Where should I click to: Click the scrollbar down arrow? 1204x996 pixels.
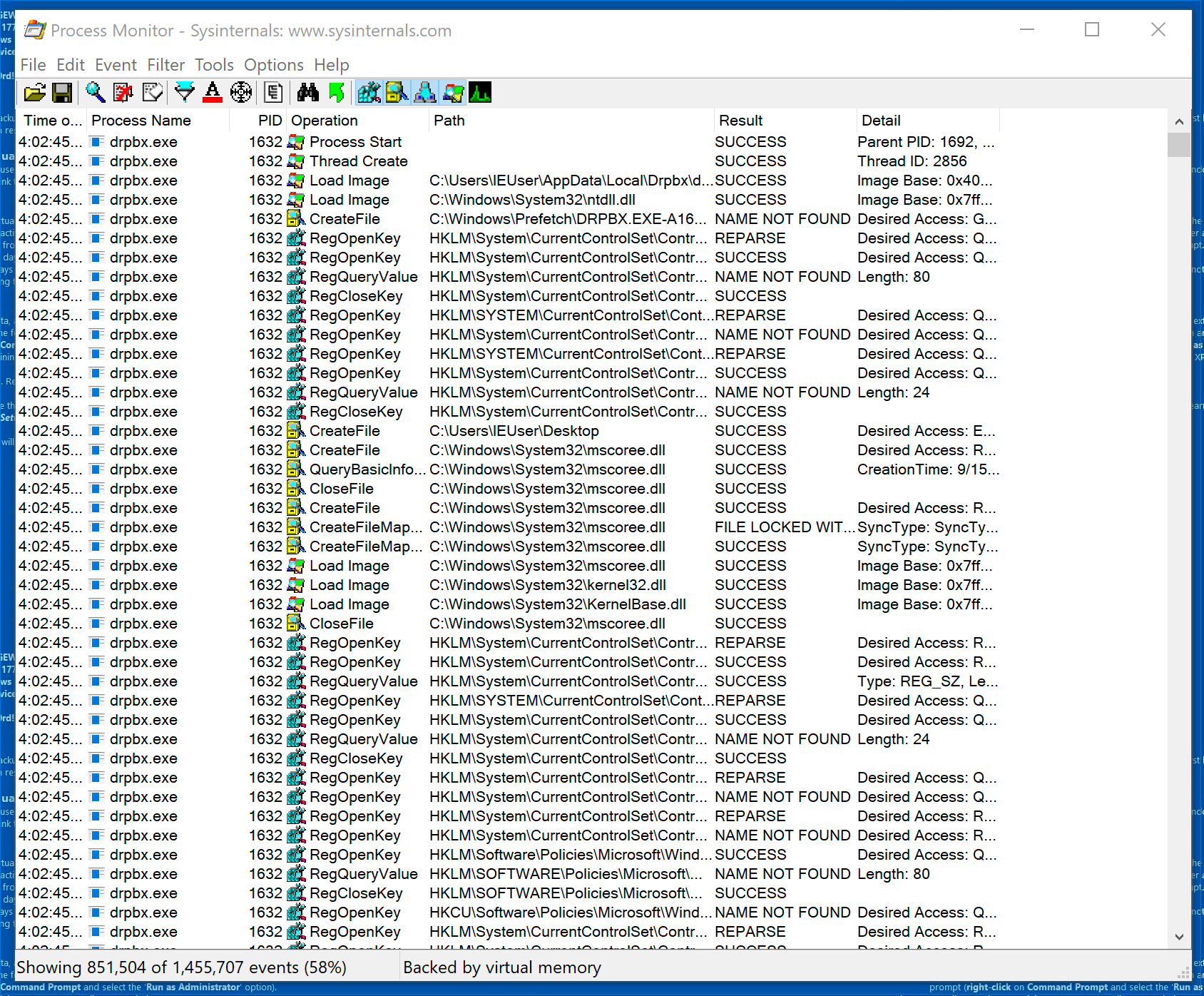tap(1179, 937)
